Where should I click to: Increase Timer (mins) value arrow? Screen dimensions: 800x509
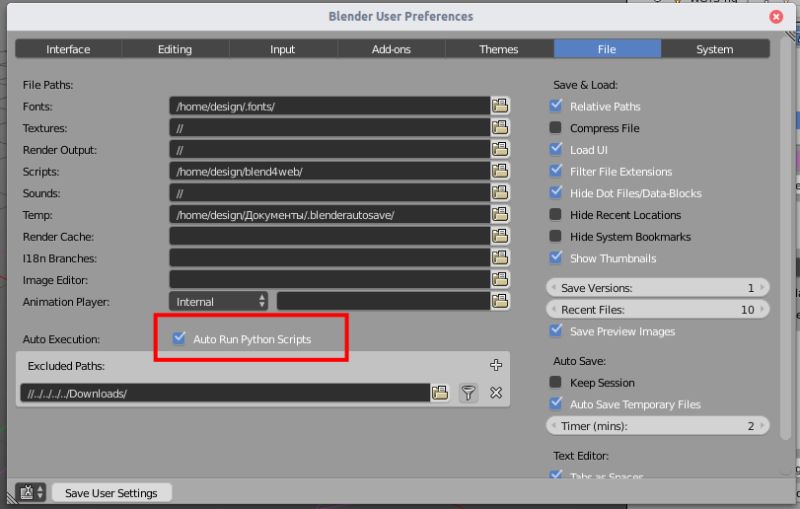pyautogui.click(x=762, y=426)
